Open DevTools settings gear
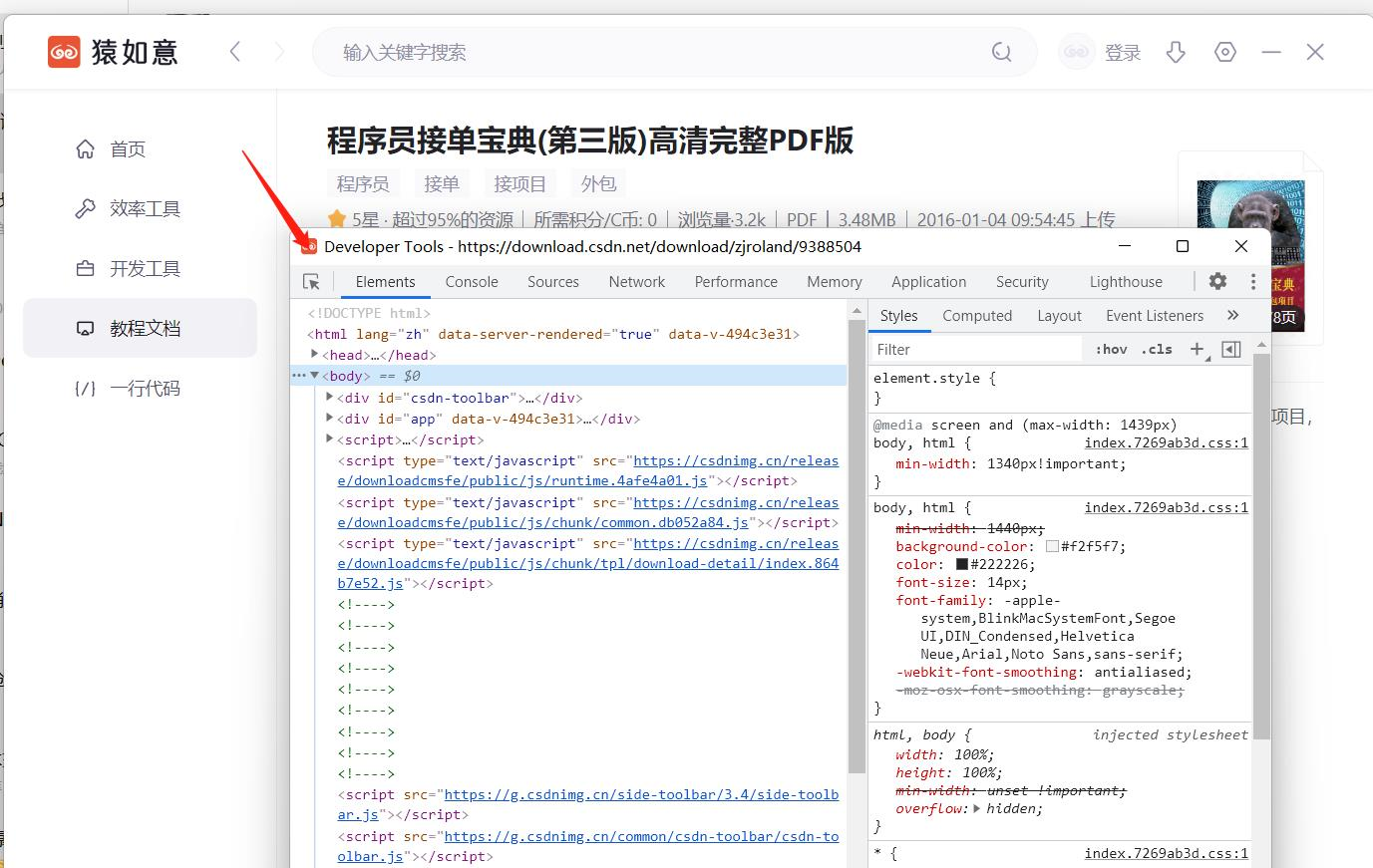The width and height of the screenshot is (1373, 868). pos(1217,282)
